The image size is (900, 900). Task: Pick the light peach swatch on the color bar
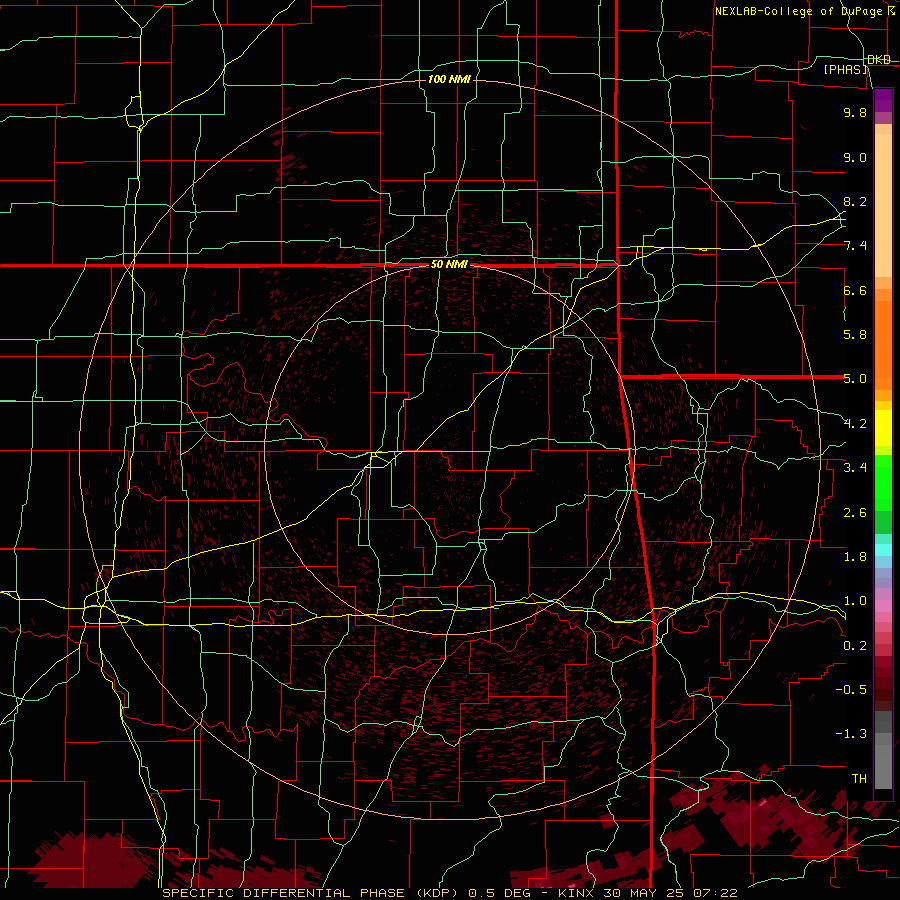[x=883, y=205]
